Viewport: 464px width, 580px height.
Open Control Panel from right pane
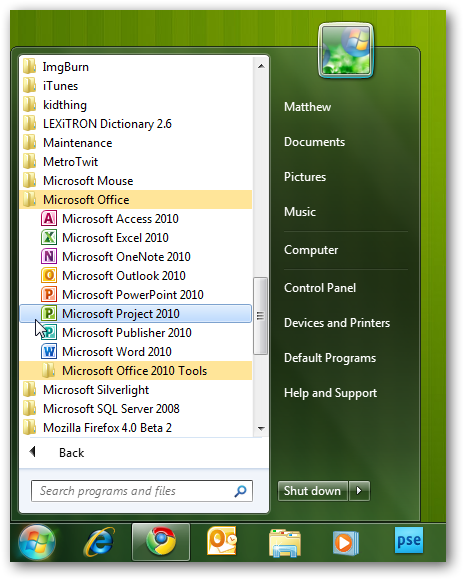(x=320, y=288)
